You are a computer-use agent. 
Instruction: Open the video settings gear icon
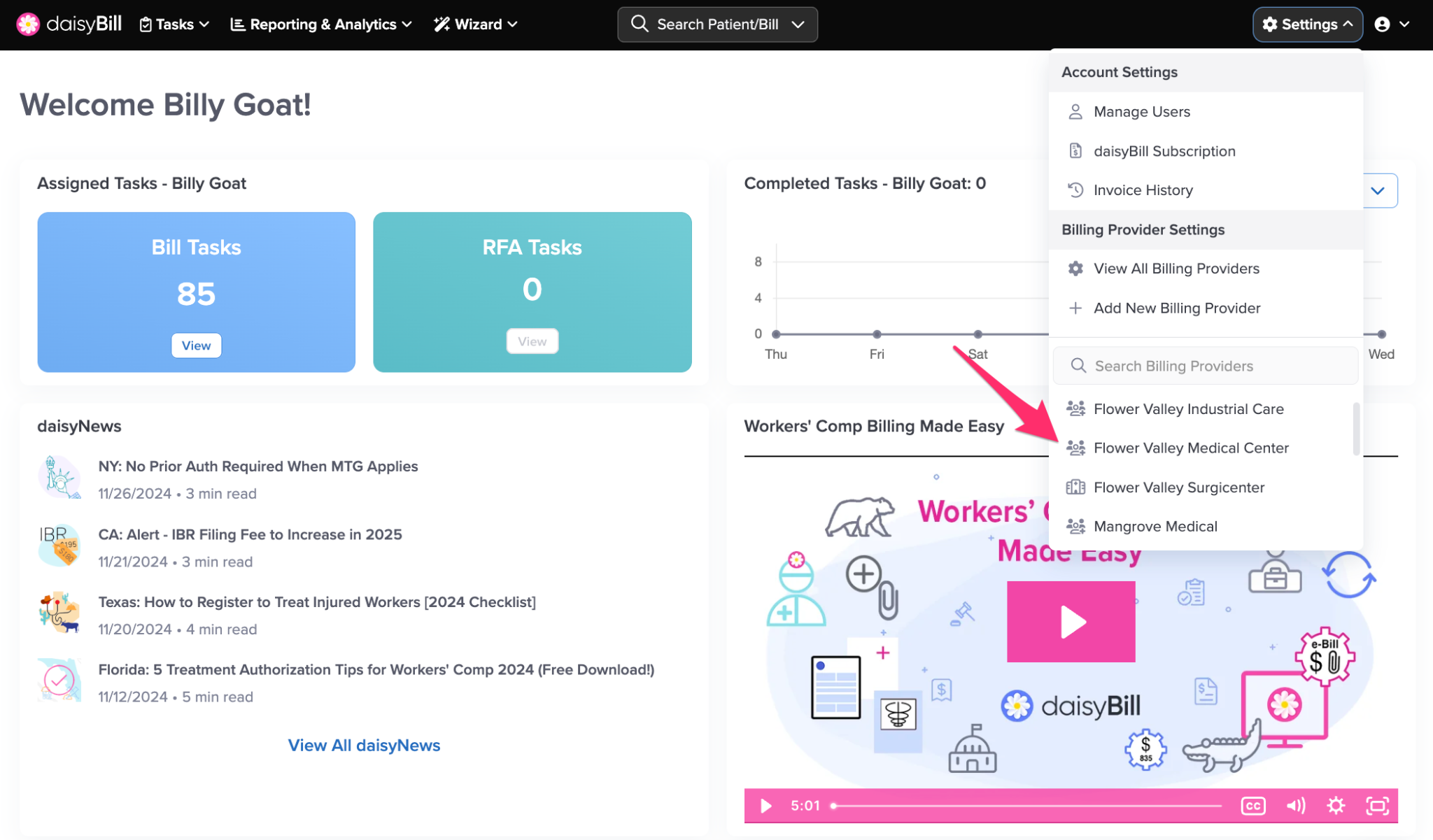[x=1336, y=806]
